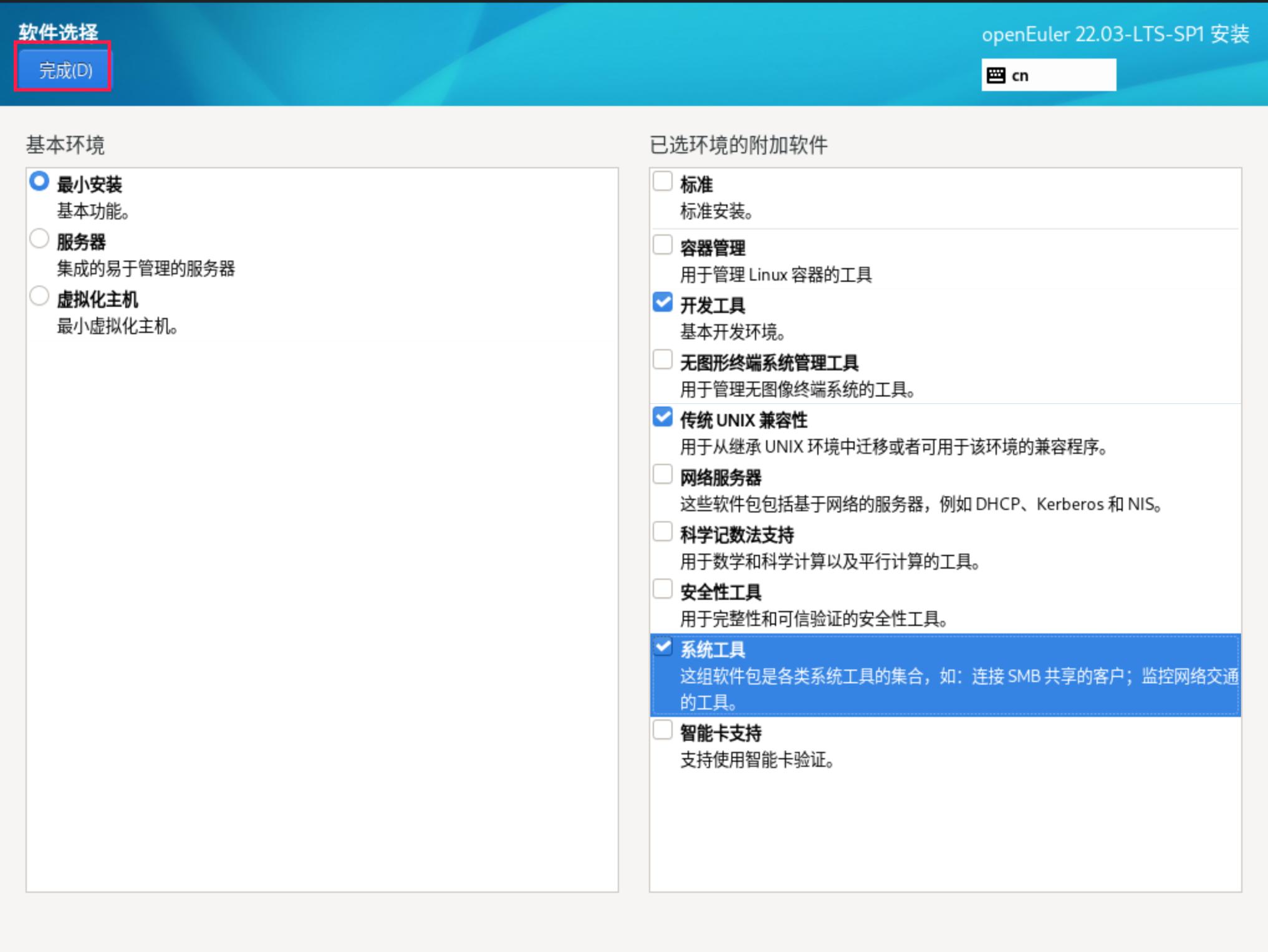Select the 最小安装 radio button
Screen dimensions: 1268x952
pos(39,181)
